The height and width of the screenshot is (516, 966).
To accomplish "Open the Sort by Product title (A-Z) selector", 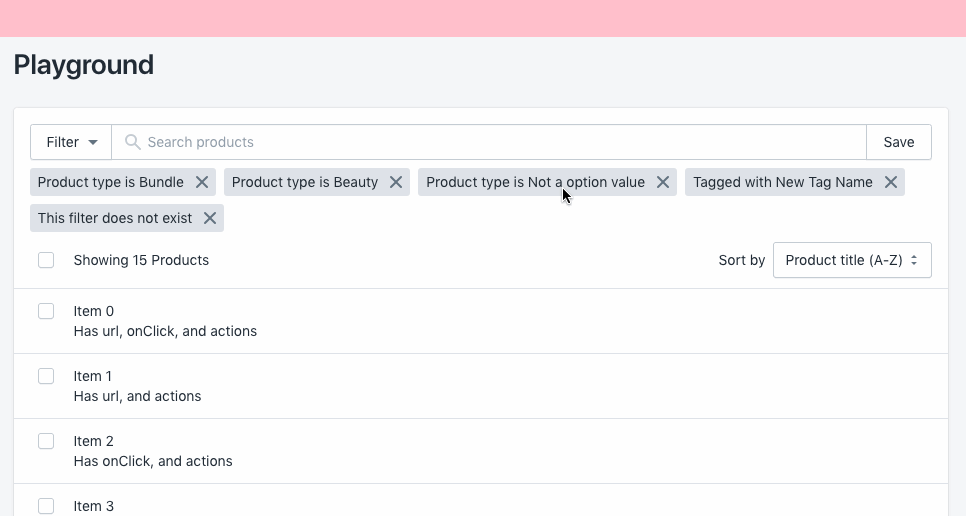I will [x=852, y=260].
